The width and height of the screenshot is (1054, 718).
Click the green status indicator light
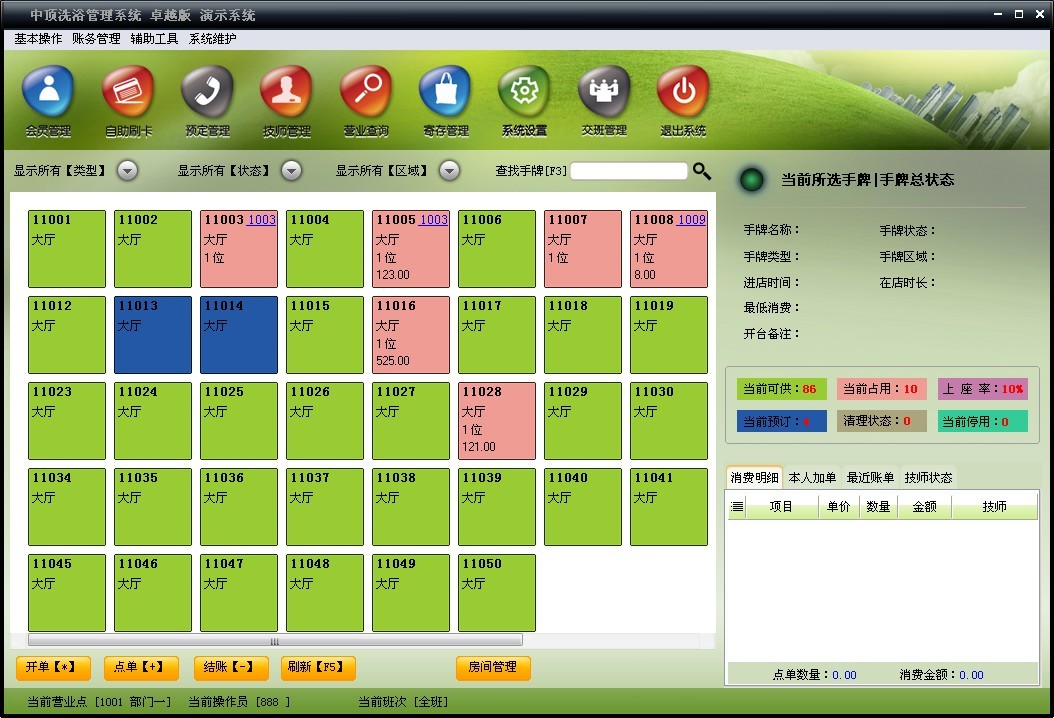point(752,180)
